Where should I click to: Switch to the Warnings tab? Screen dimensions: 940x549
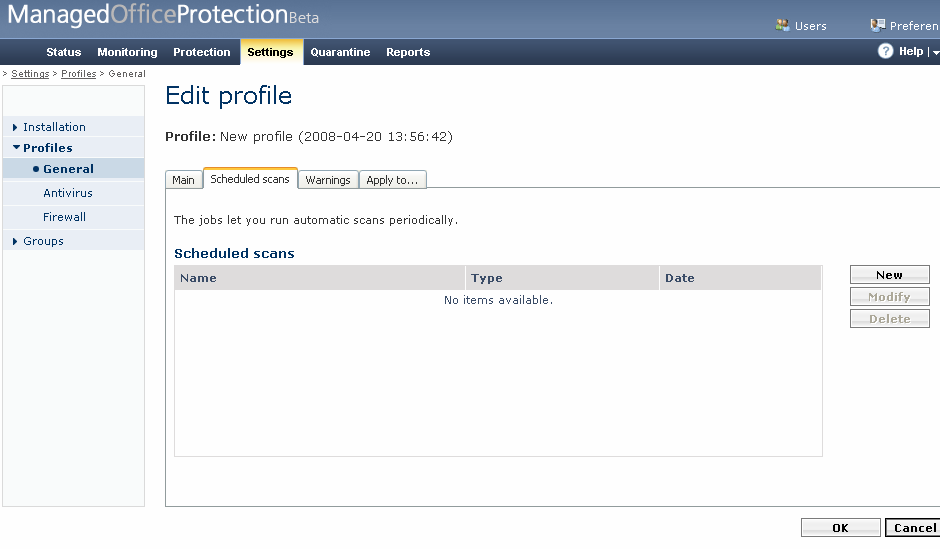click(x=328, y=180)
